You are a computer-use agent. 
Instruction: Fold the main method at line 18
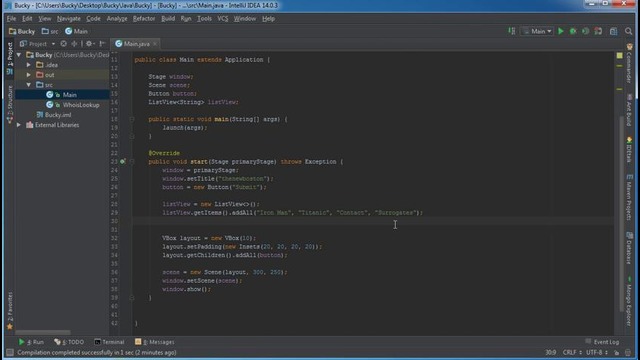pos(132,119)
